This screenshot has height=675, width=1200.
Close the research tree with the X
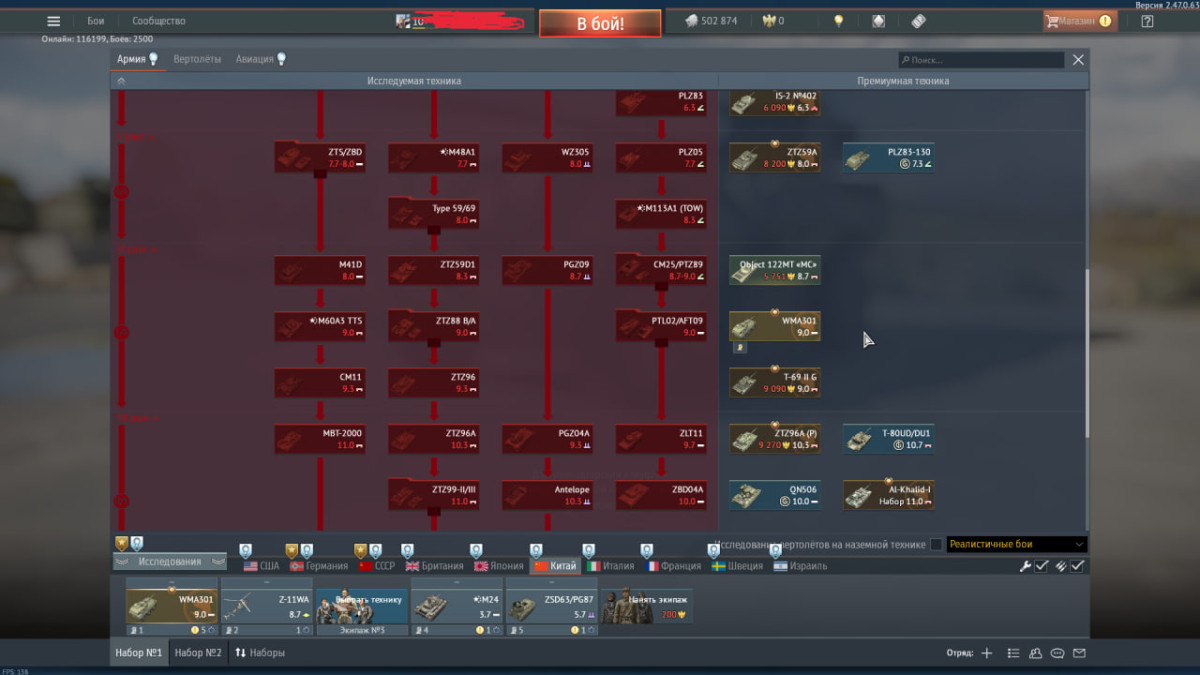(x=1078, y=60)
